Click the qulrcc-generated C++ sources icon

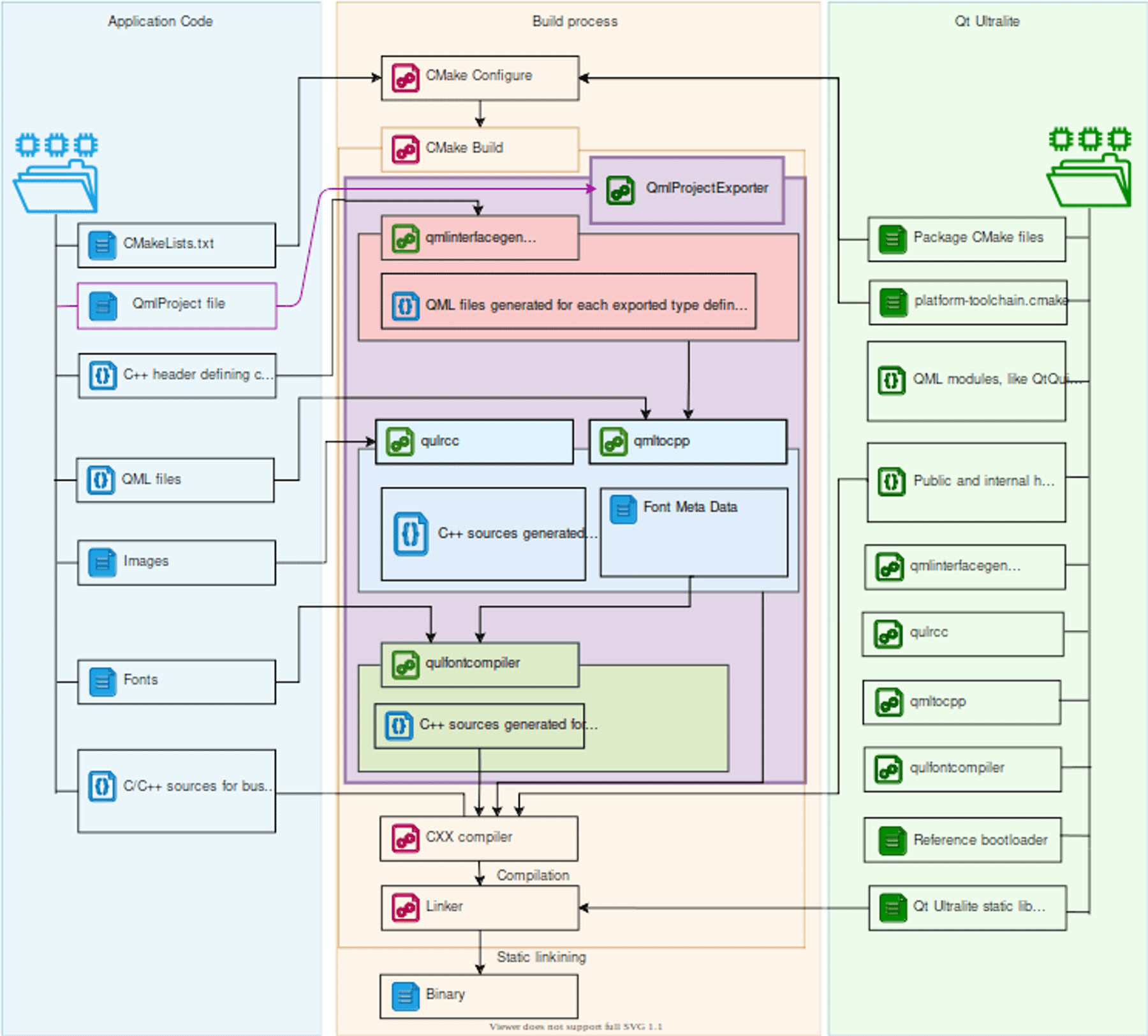click(411, 534)
